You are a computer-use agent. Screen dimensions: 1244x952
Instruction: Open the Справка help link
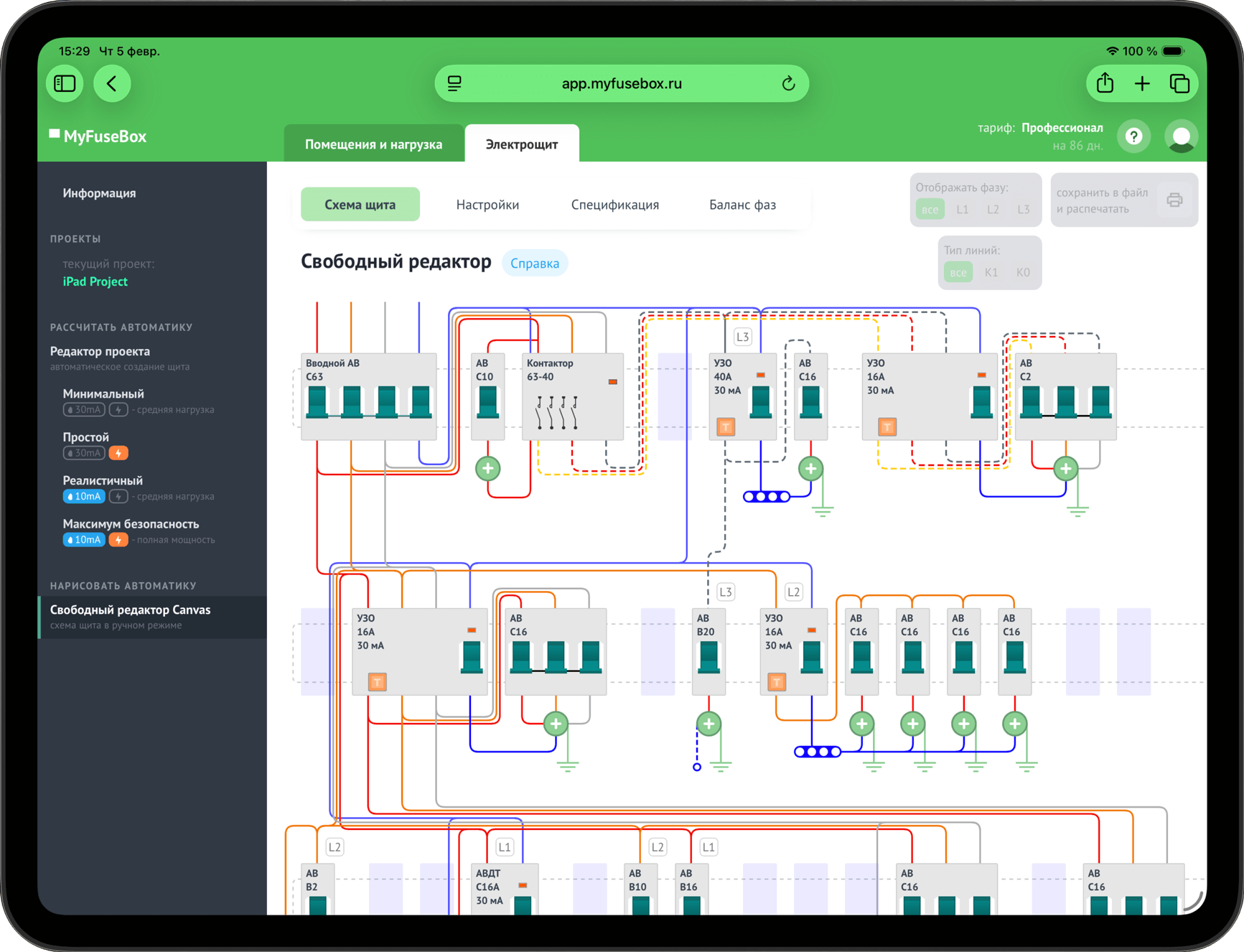coord(535,263)
